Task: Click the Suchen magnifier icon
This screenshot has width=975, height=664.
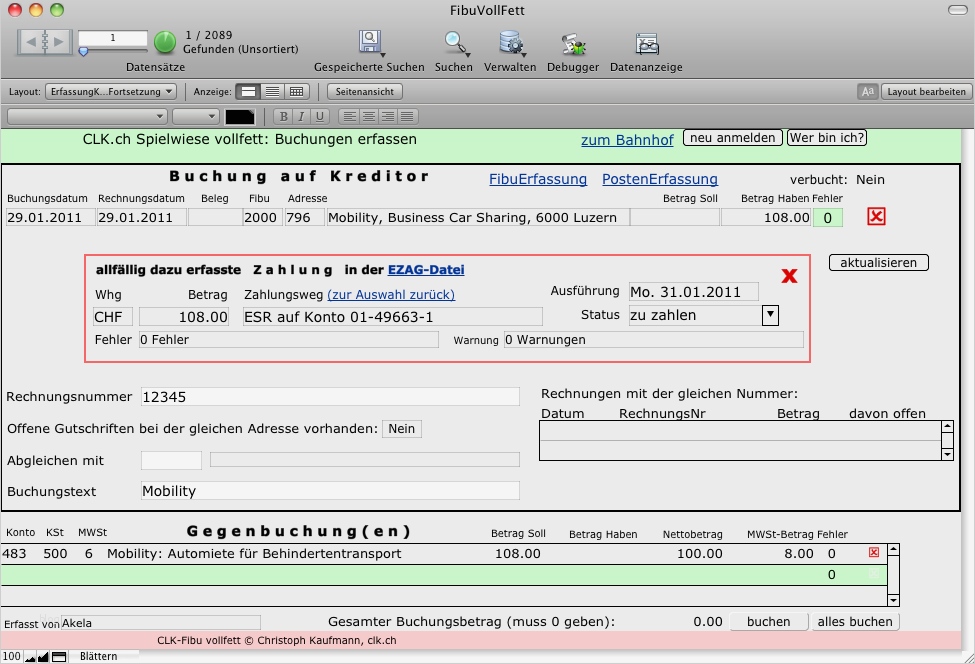Action: tap(456, 43)
